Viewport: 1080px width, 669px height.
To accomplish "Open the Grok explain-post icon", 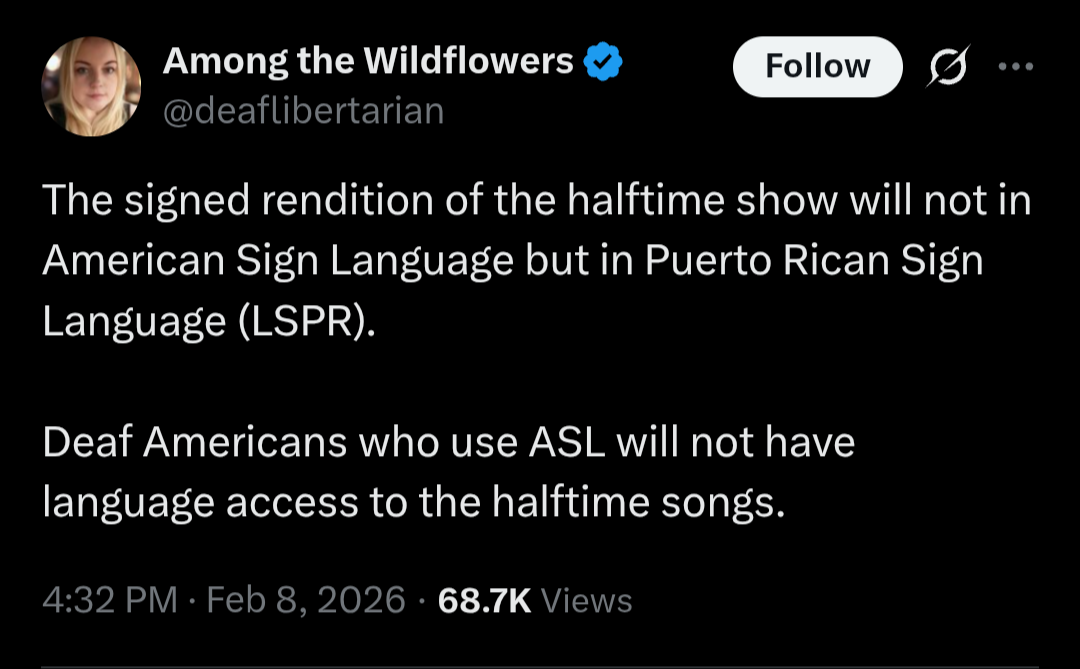I will tap(948, 66).
